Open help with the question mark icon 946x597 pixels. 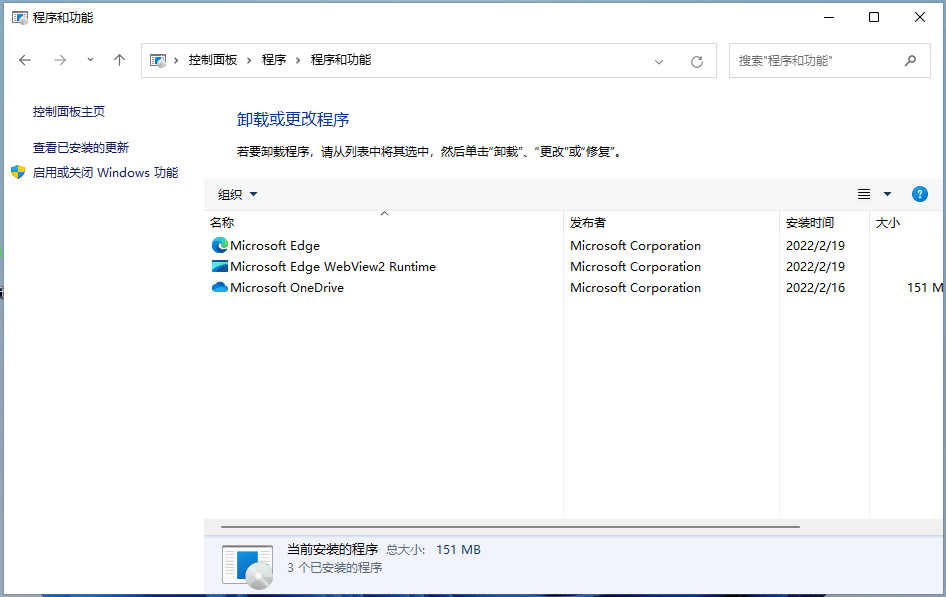pyautogui.click(x=919, y=194)
